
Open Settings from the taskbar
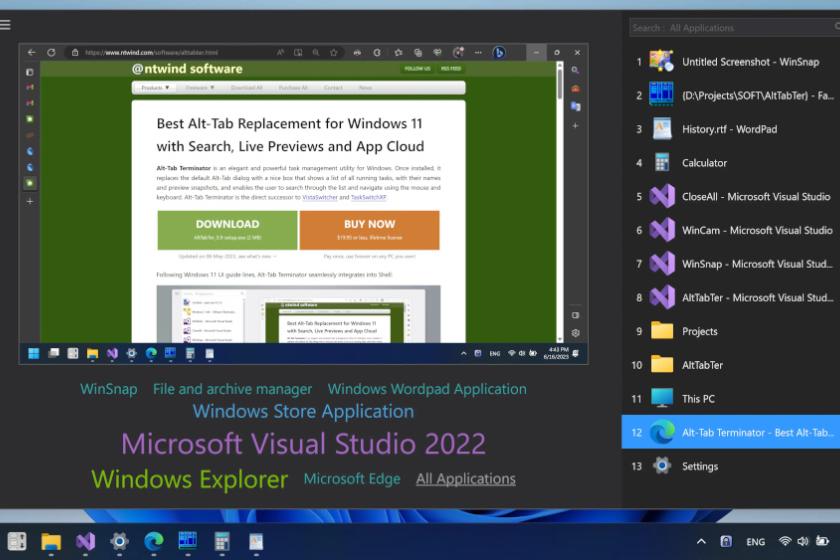pyautogui.click(x=119, y=542)
